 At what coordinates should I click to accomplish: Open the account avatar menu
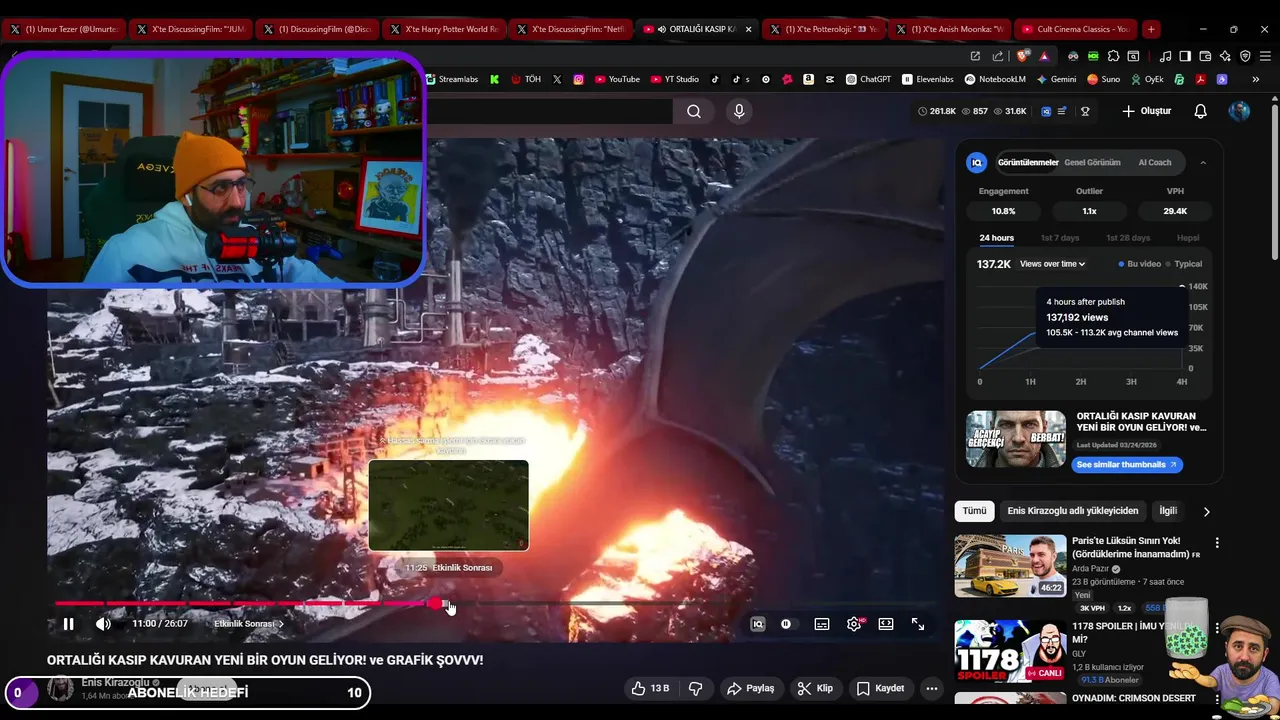(x=1239, y=111)
